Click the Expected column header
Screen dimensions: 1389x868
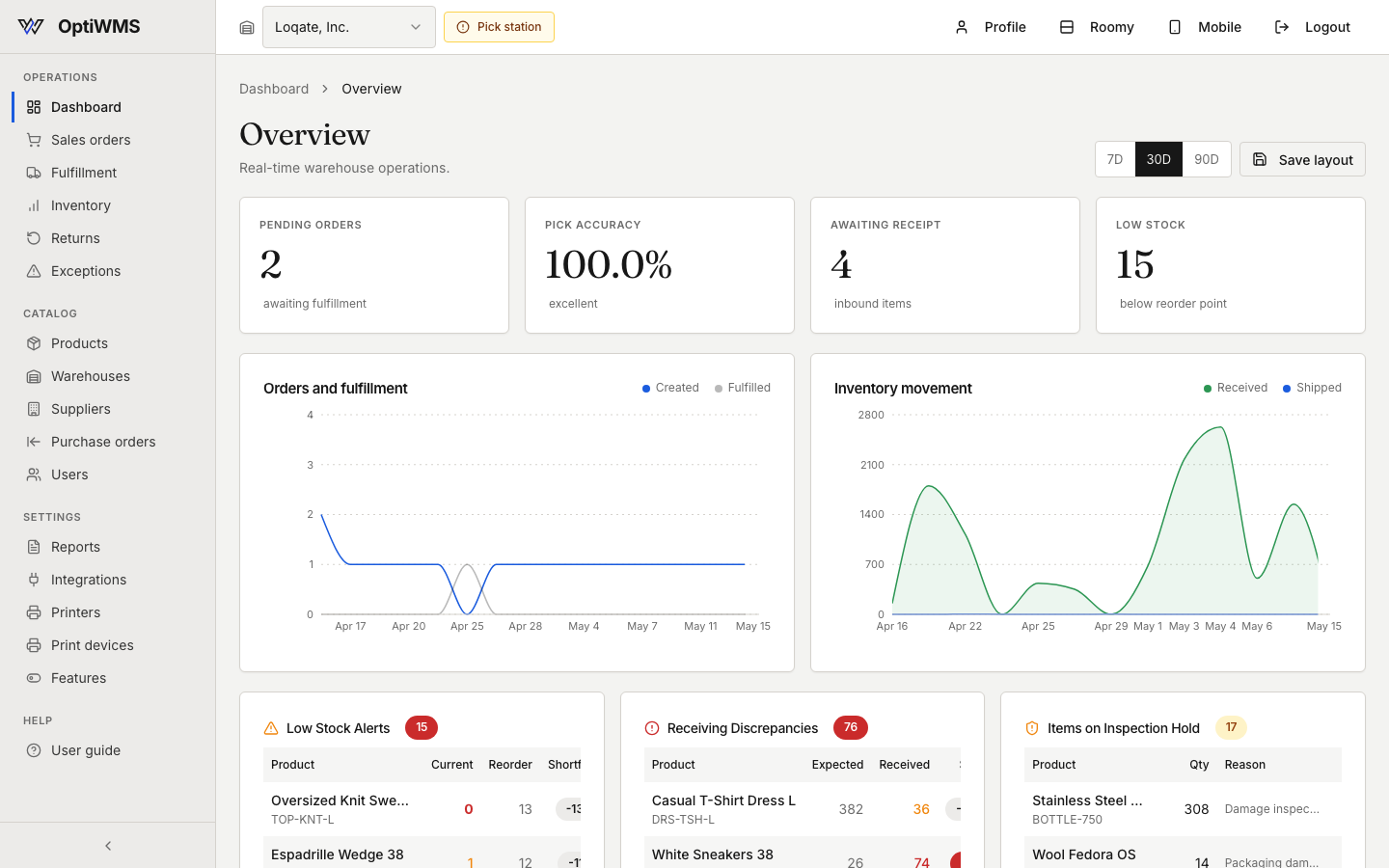(837, 765)
